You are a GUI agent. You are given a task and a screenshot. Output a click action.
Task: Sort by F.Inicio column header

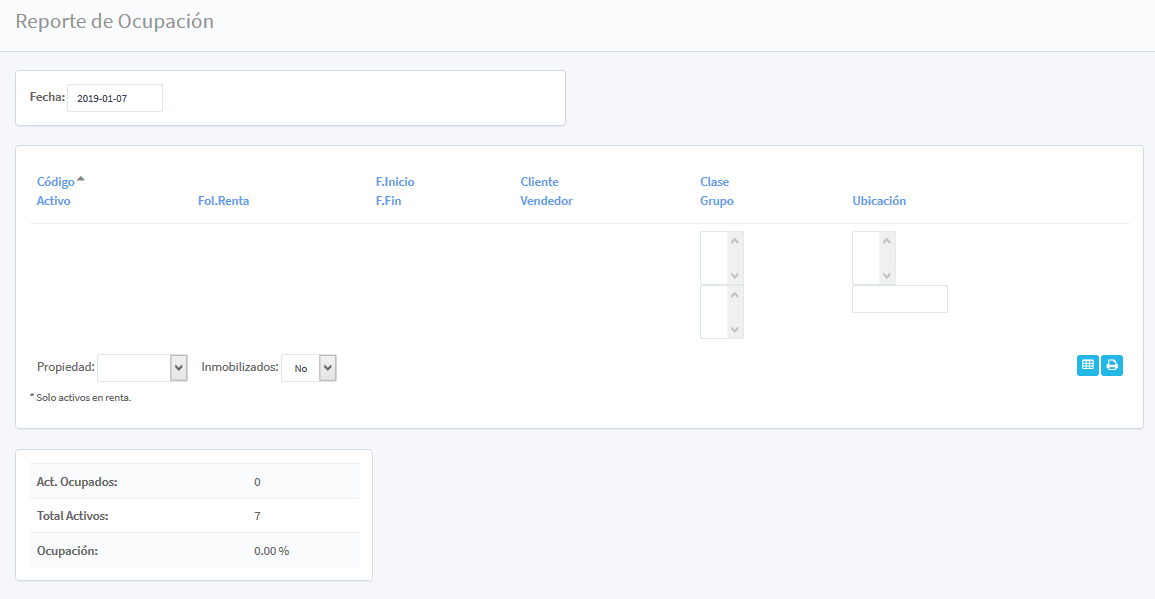click(x=395, y=182)
